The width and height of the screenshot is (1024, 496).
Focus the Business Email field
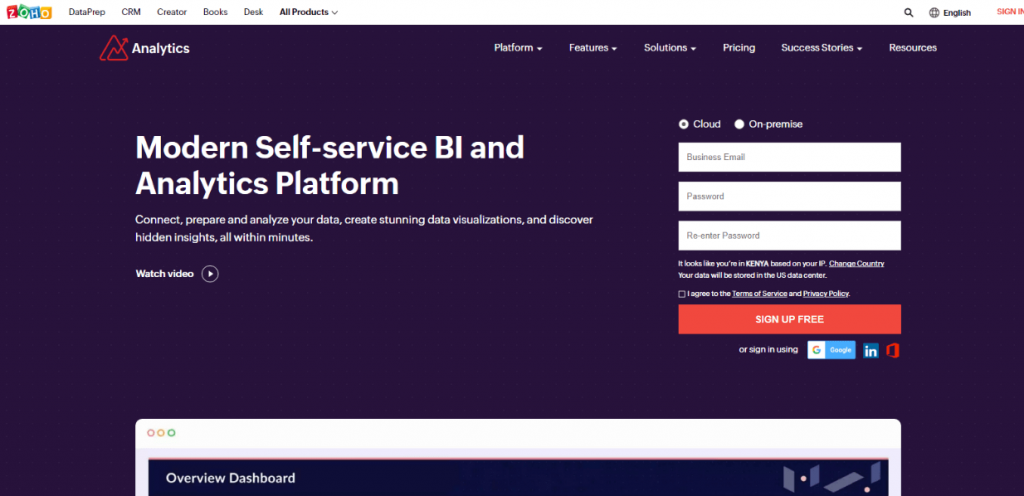click(790, 157)
